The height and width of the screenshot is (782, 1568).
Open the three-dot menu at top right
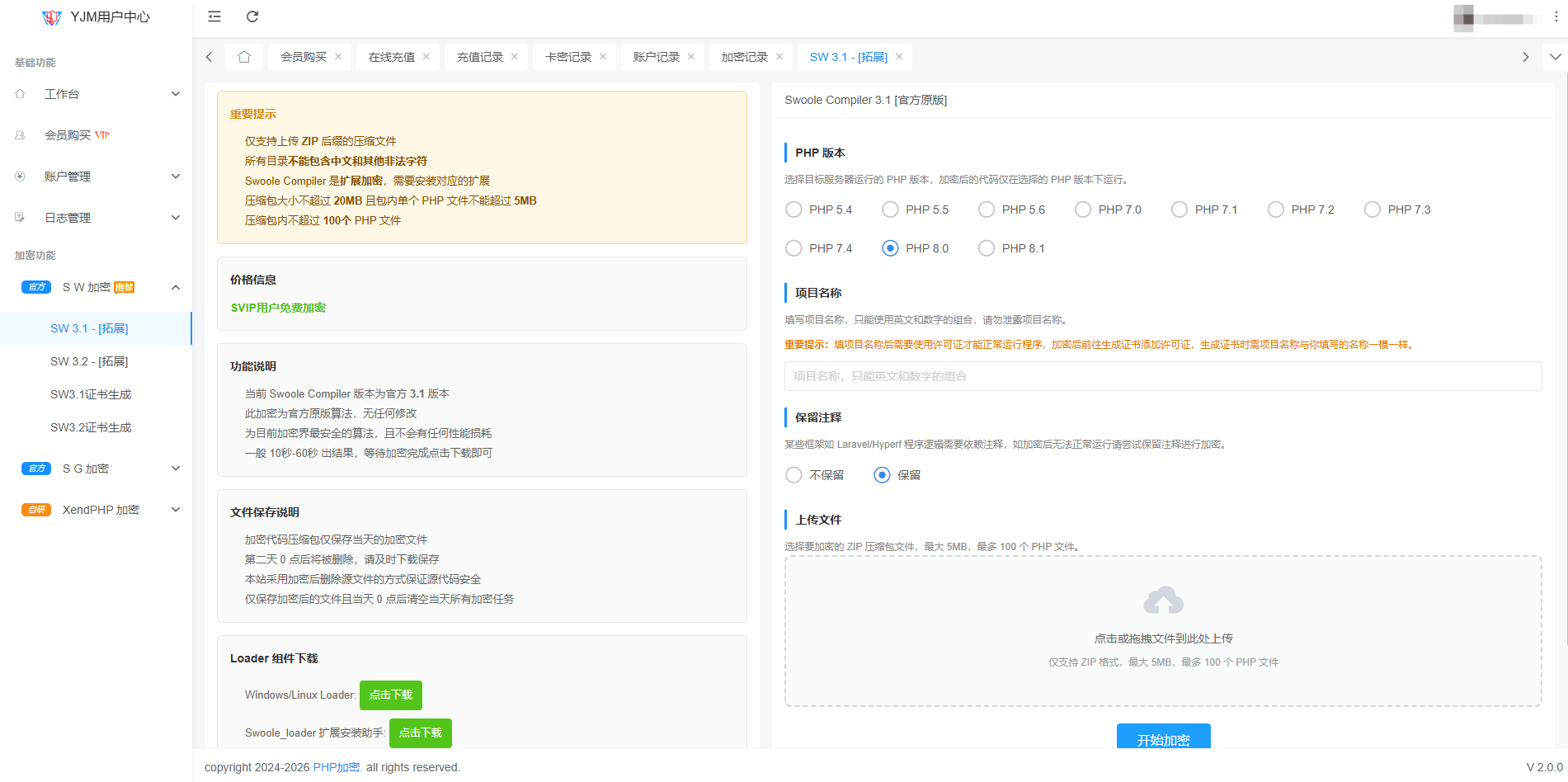[x=1556, y=16]
